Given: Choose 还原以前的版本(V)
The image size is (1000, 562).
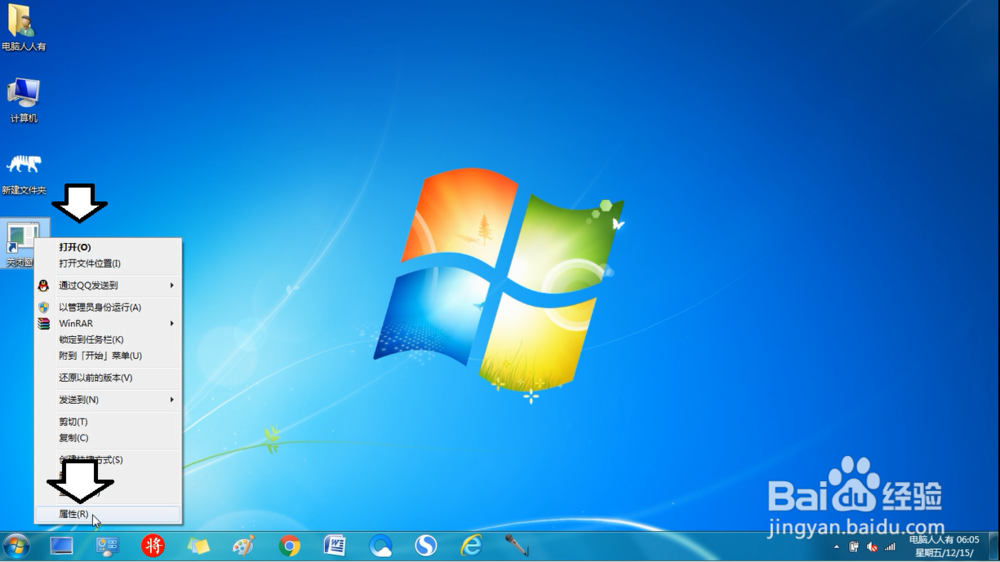Looking at the screenshot, I should tap(108, 378).
